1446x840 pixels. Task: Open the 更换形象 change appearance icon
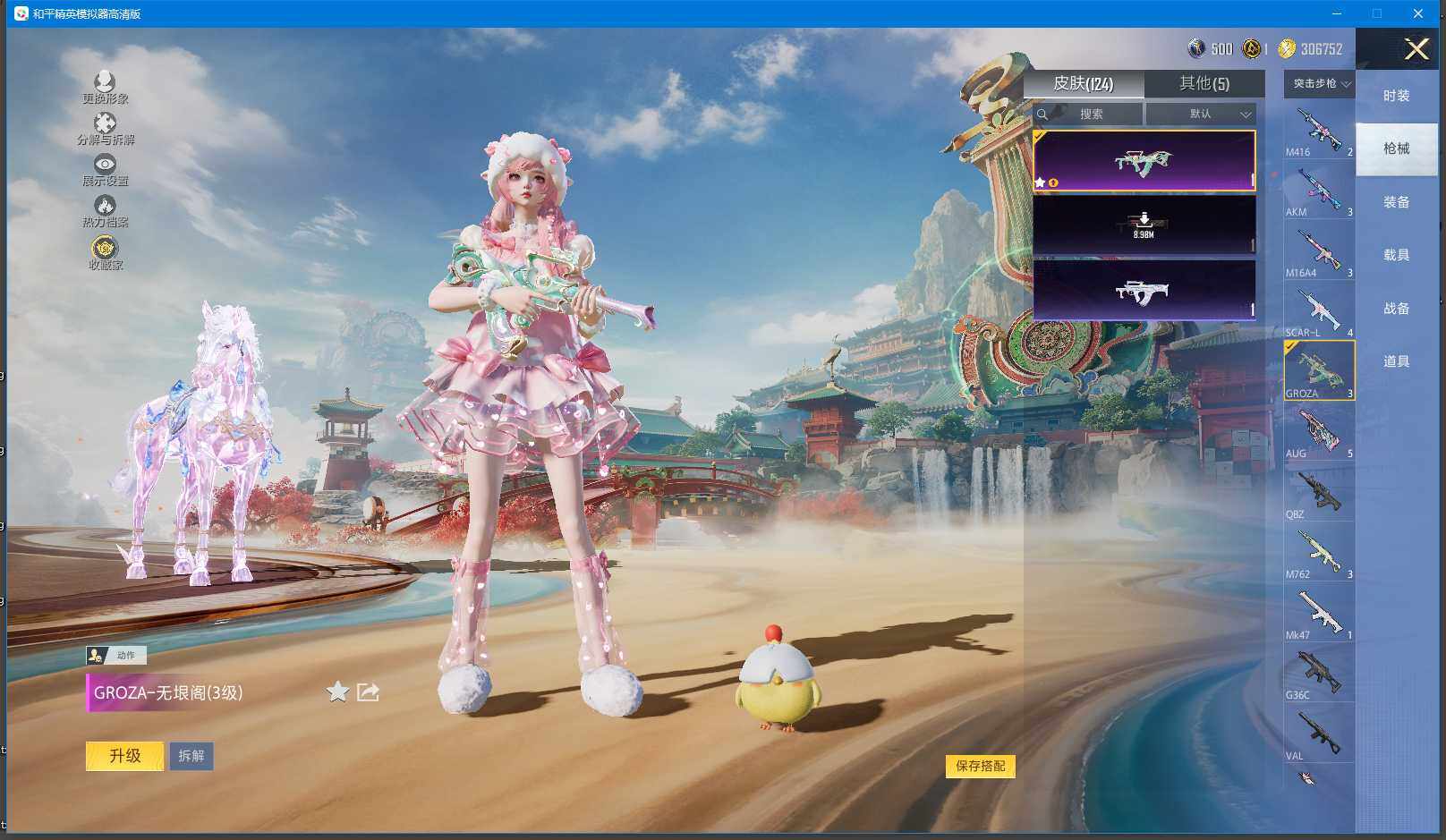tap(105, 88)
